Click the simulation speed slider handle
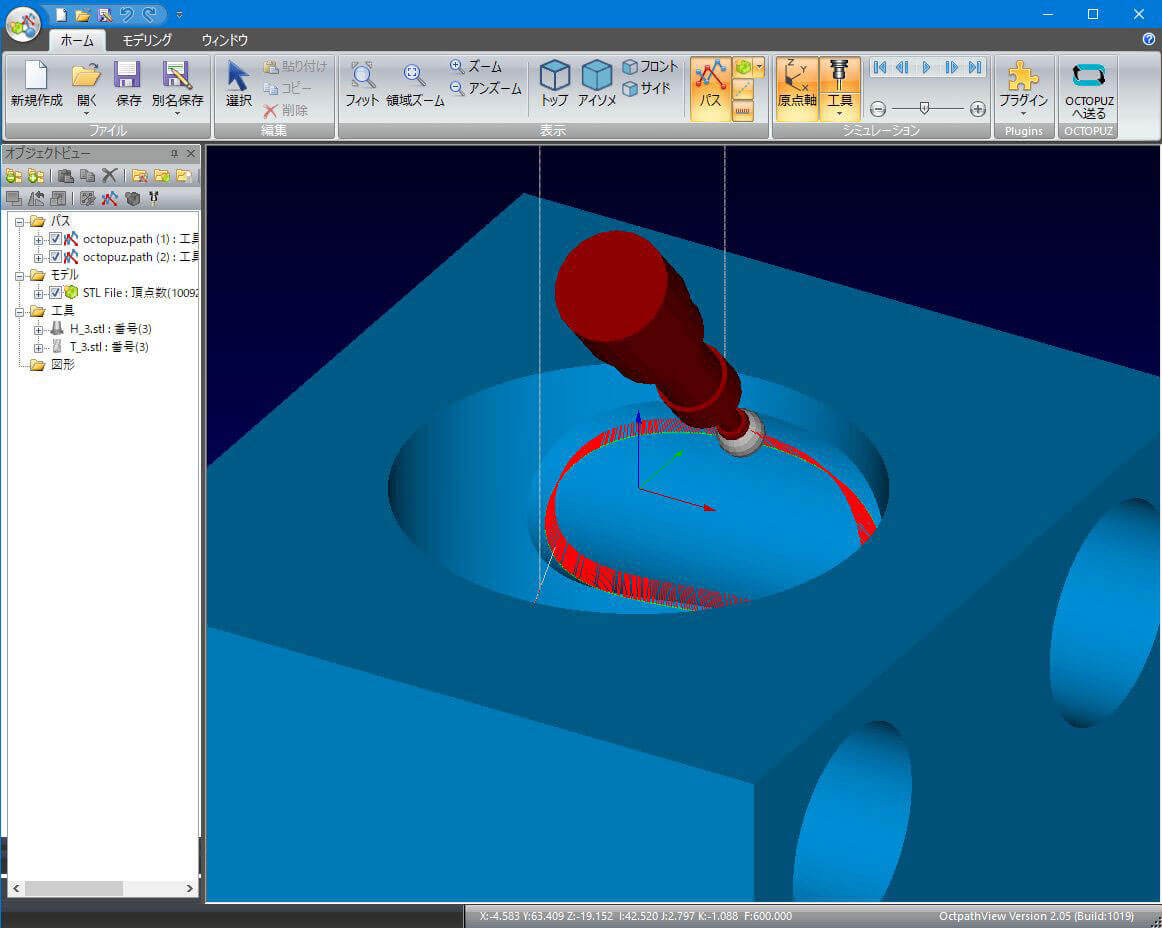The height and width of the screenshot is (928, 1162). click(925, 108)
